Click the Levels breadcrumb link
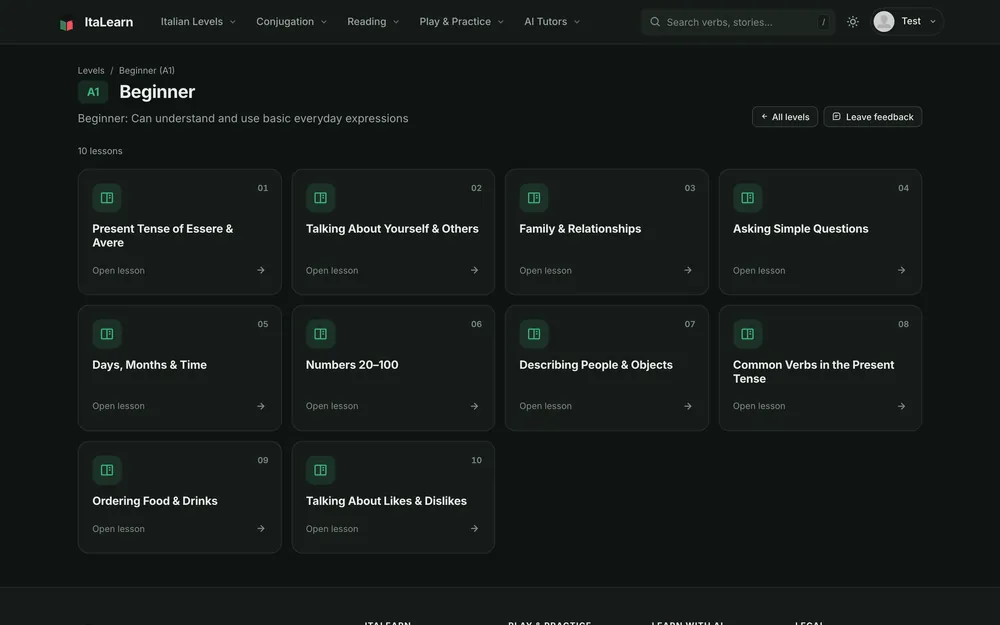 (x=91, y=71)
